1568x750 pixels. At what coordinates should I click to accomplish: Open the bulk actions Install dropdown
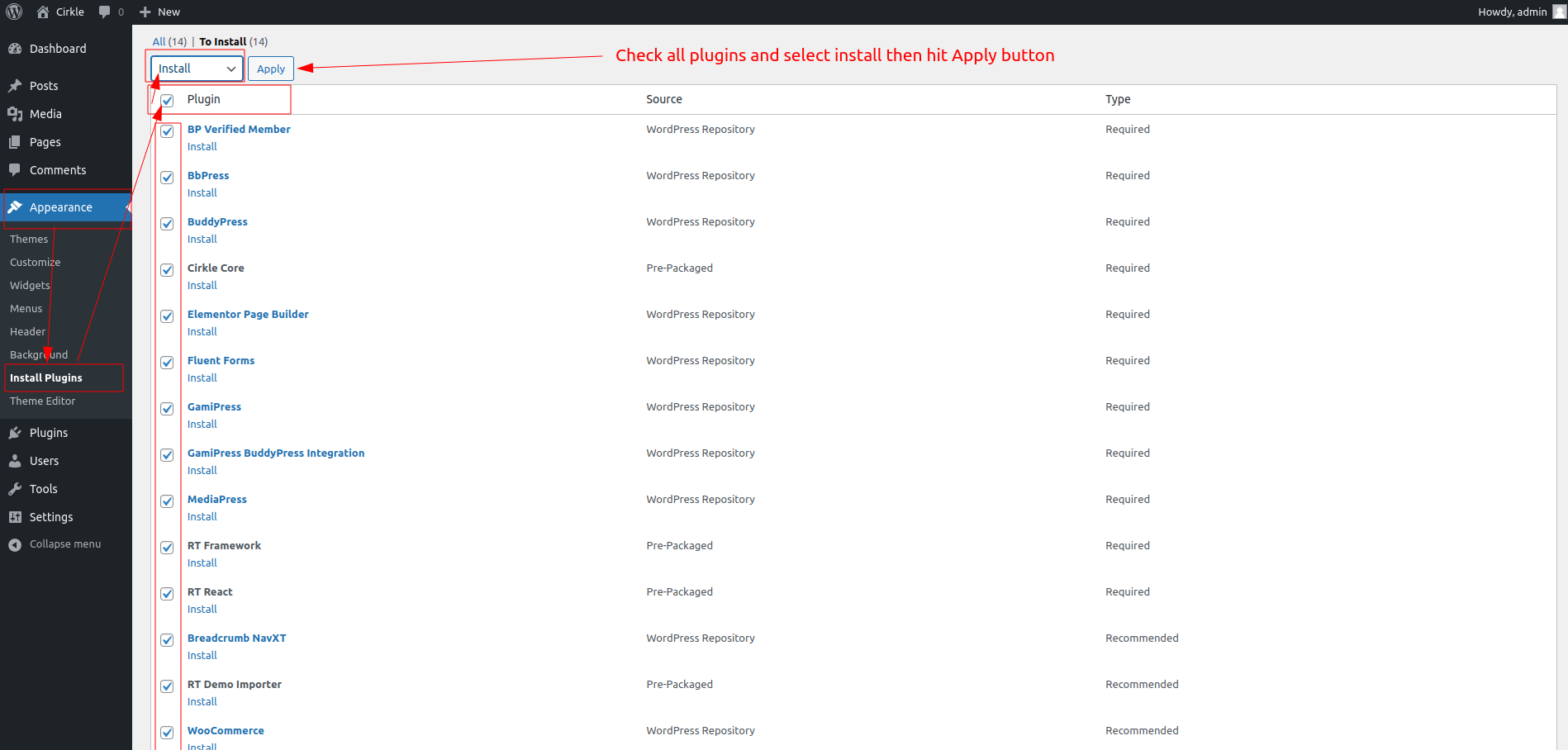click(x=197, y=69)
